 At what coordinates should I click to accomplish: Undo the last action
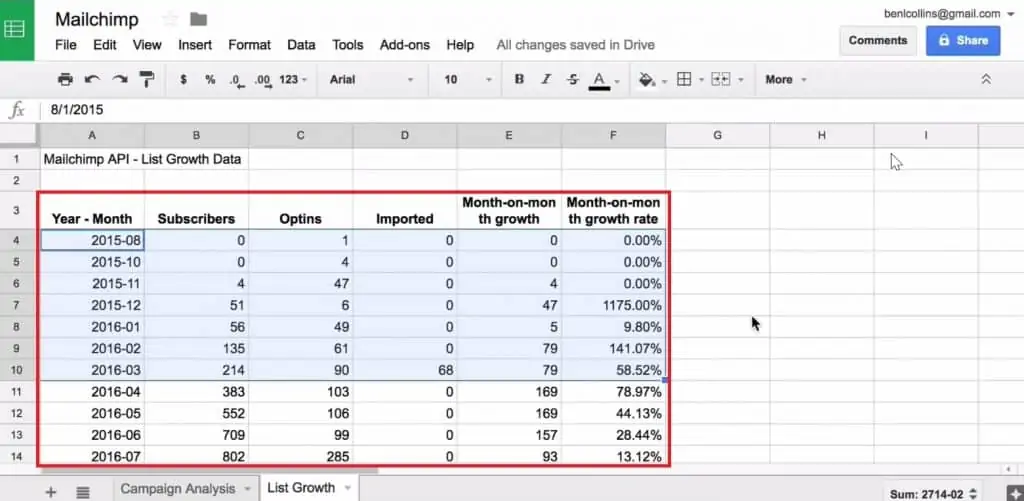[92, 80]
